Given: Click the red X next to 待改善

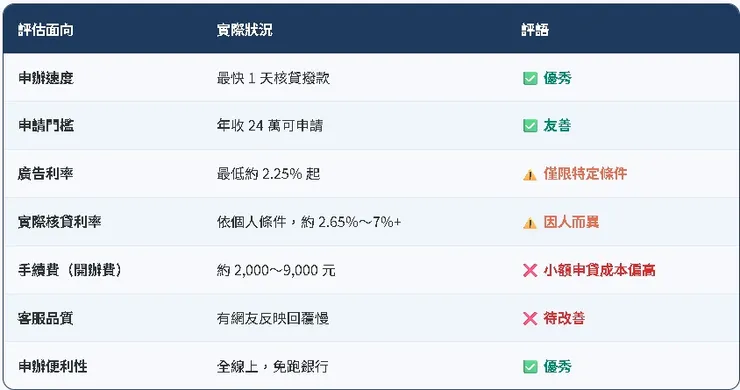Looking at the screenshot, I should (x=530, y=318).
